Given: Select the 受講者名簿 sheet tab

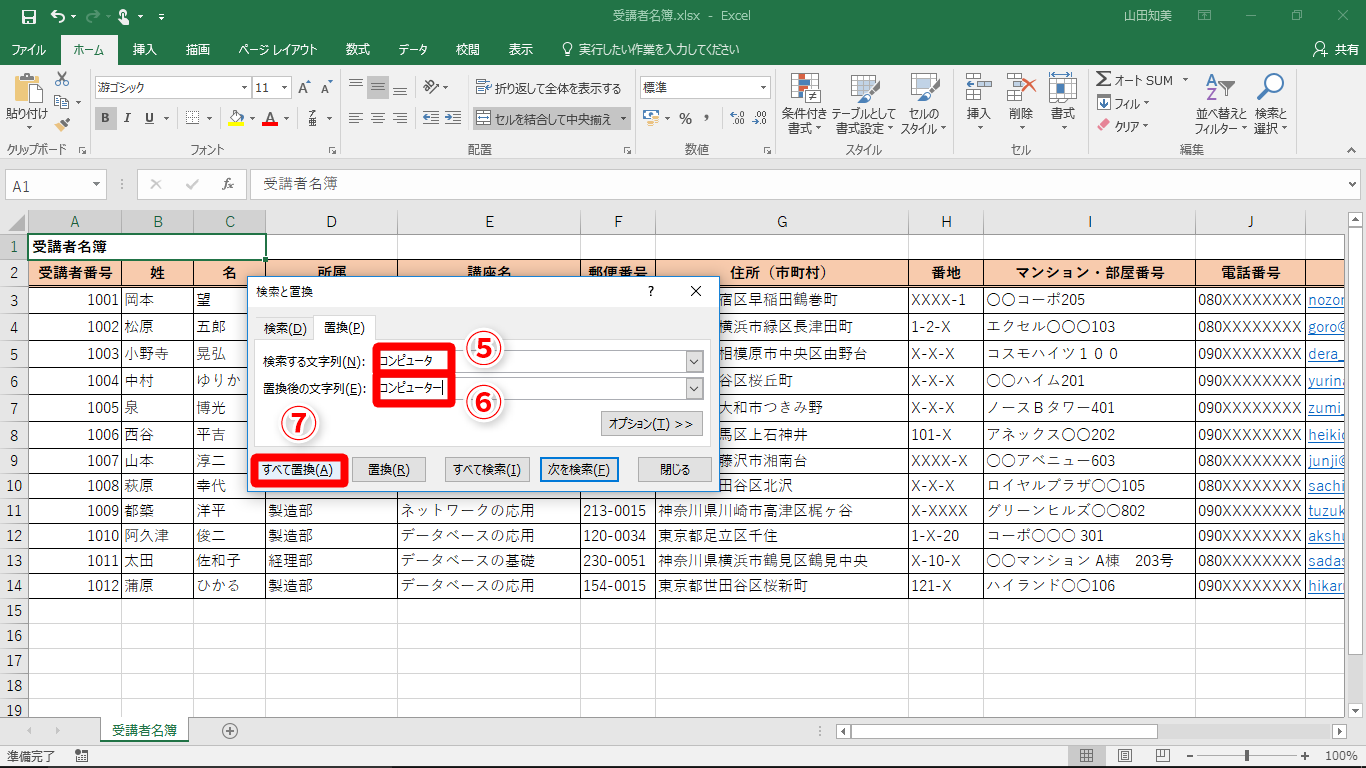Looking at the screenshot, I should (145, 731).
